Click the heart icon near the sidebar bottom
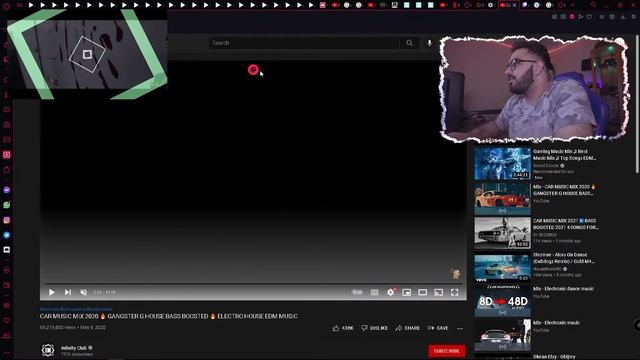Screen dimensions: 640x360 click(x=7, y=320)
